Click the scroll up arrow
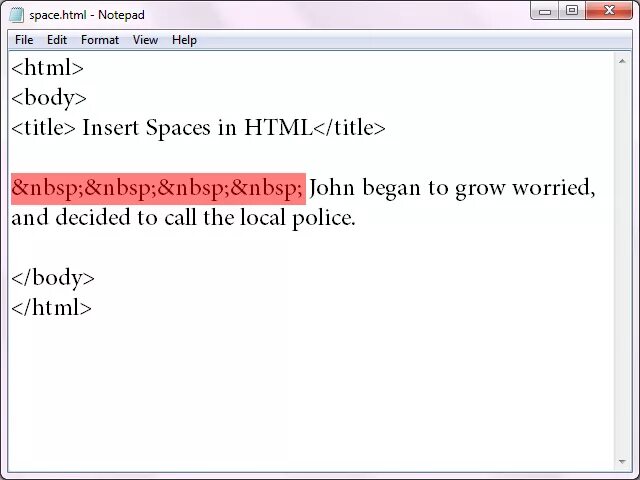 (622, 62)
